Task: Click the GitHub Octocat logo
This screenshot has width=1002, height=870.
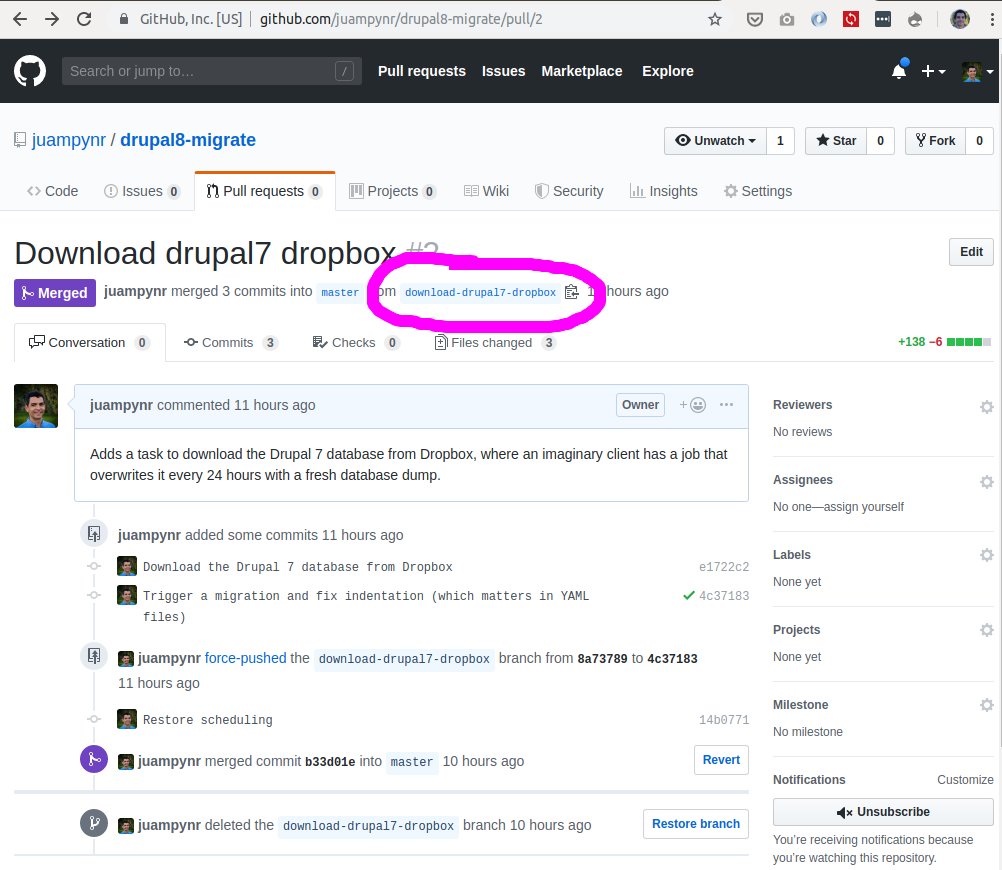Action: tap(30, 71)
